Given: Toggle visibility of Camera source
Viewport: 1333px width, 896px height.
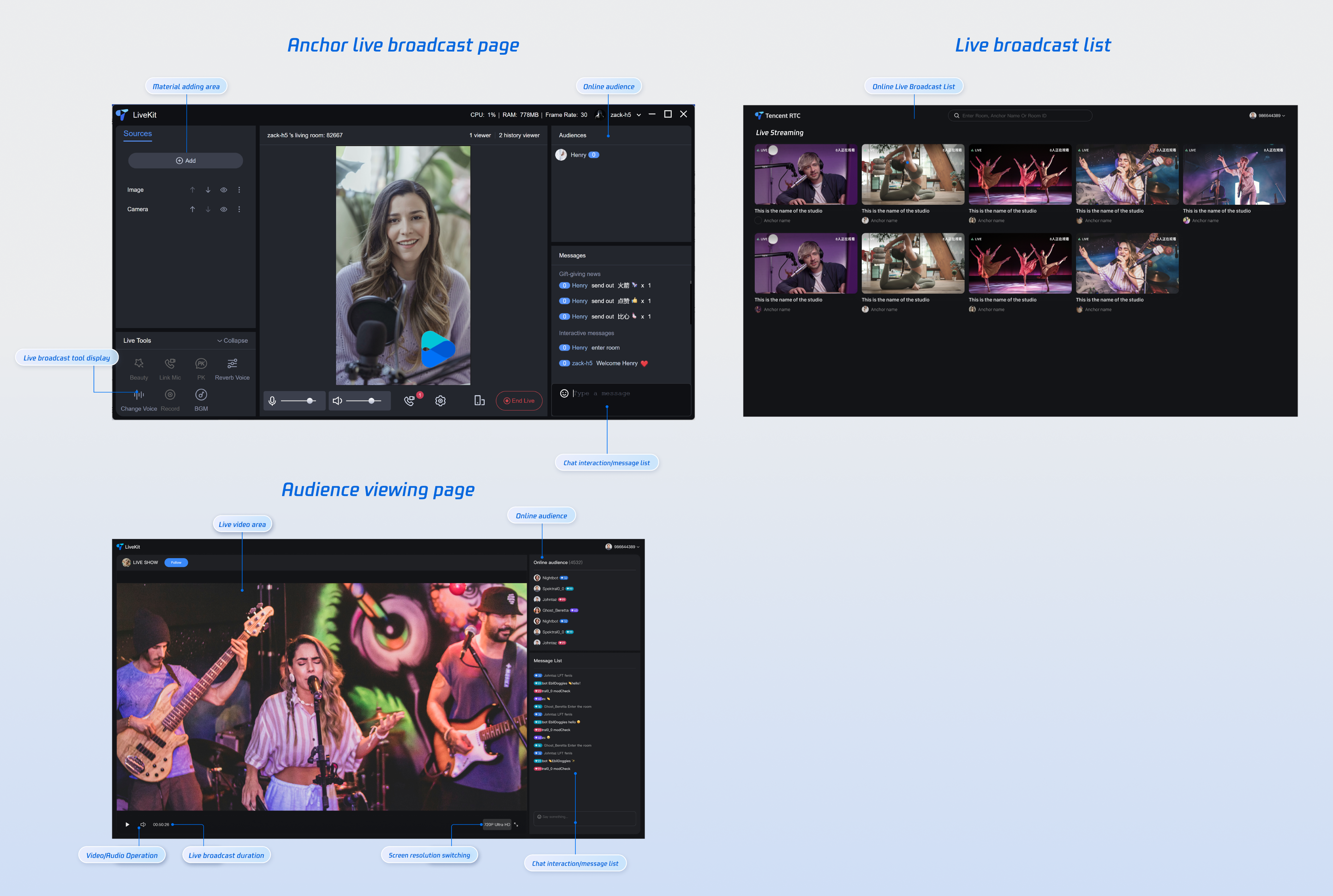Looking at the screenshot, I should [224, 210].
